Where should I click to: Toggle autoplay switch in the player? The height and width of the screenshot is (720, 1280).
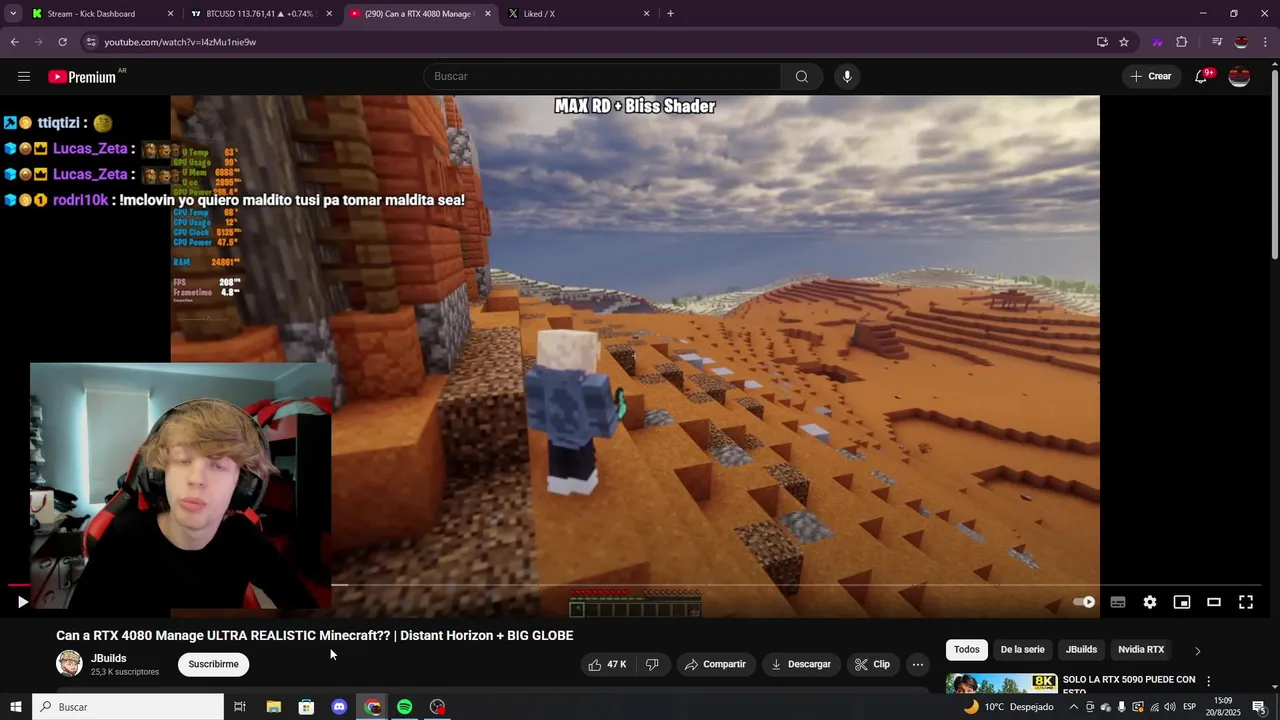point(1084,602)
